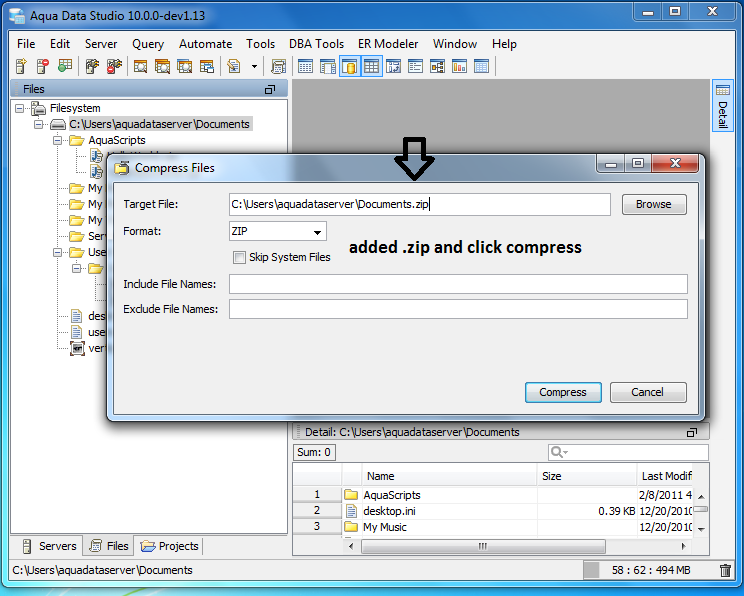Toggle the Skip System Files checkbox
The image size is (744, 596).
pos(239,257)
